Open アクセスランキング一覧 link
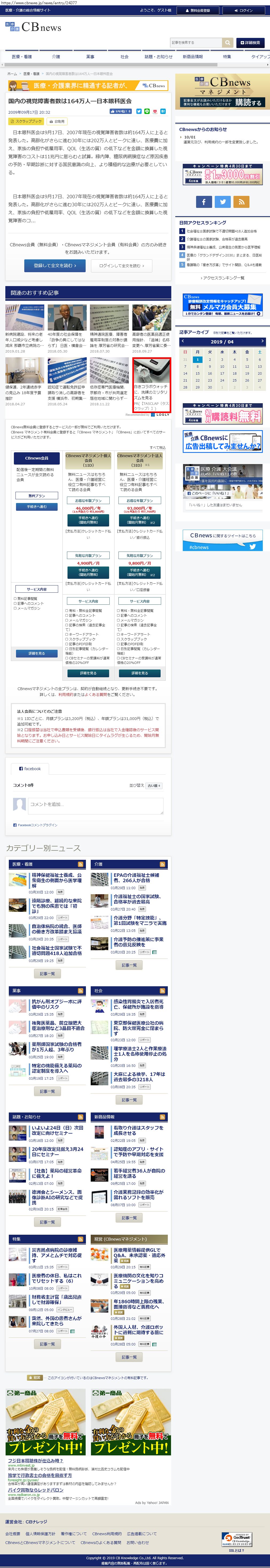Screen dimensions: 270x1568 (223, 278)
